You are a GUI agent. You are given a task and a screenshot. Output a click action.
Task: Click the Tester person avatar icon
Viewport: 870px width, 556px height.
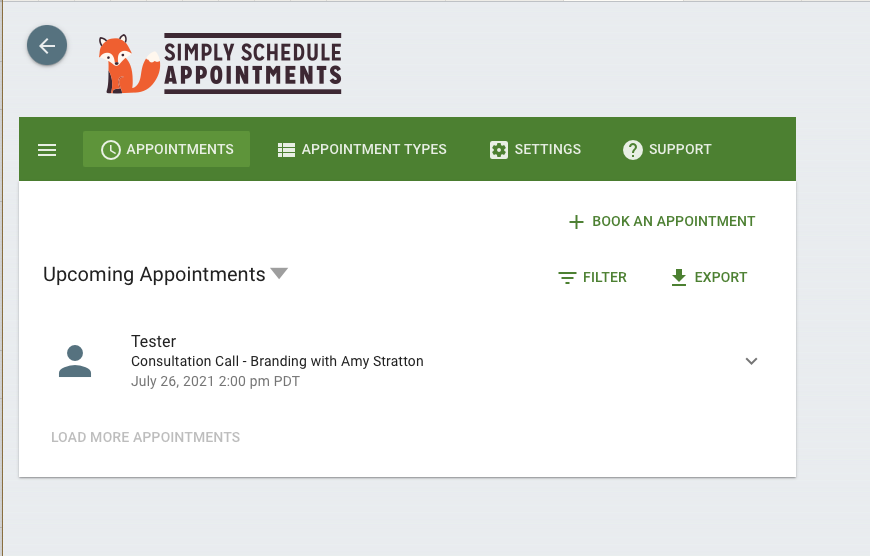coord(75,361)
